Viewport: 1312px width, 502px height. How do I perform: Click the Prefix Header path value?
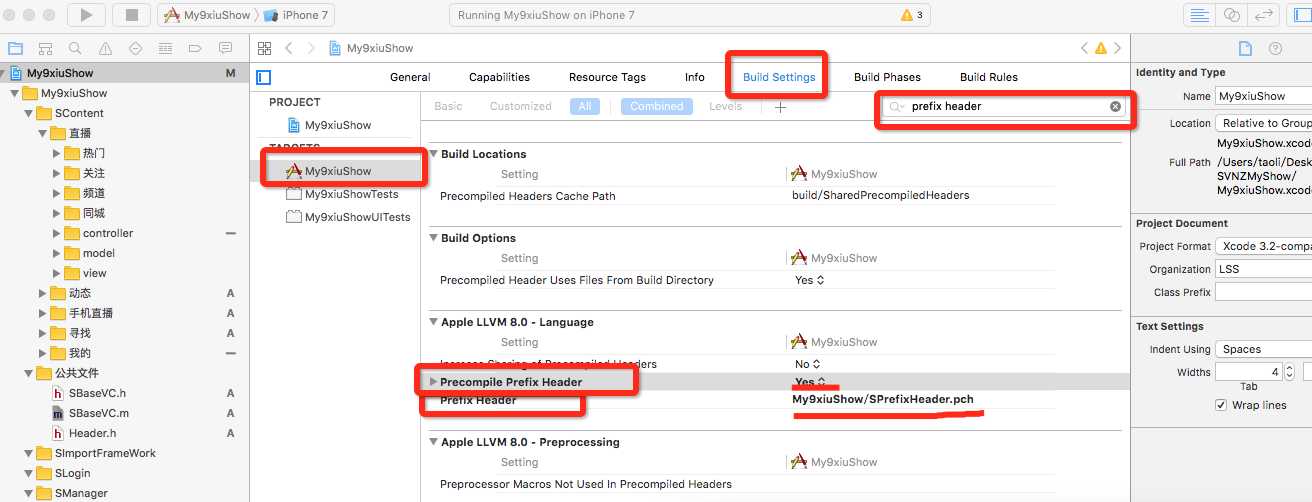(x=882, y=400)
